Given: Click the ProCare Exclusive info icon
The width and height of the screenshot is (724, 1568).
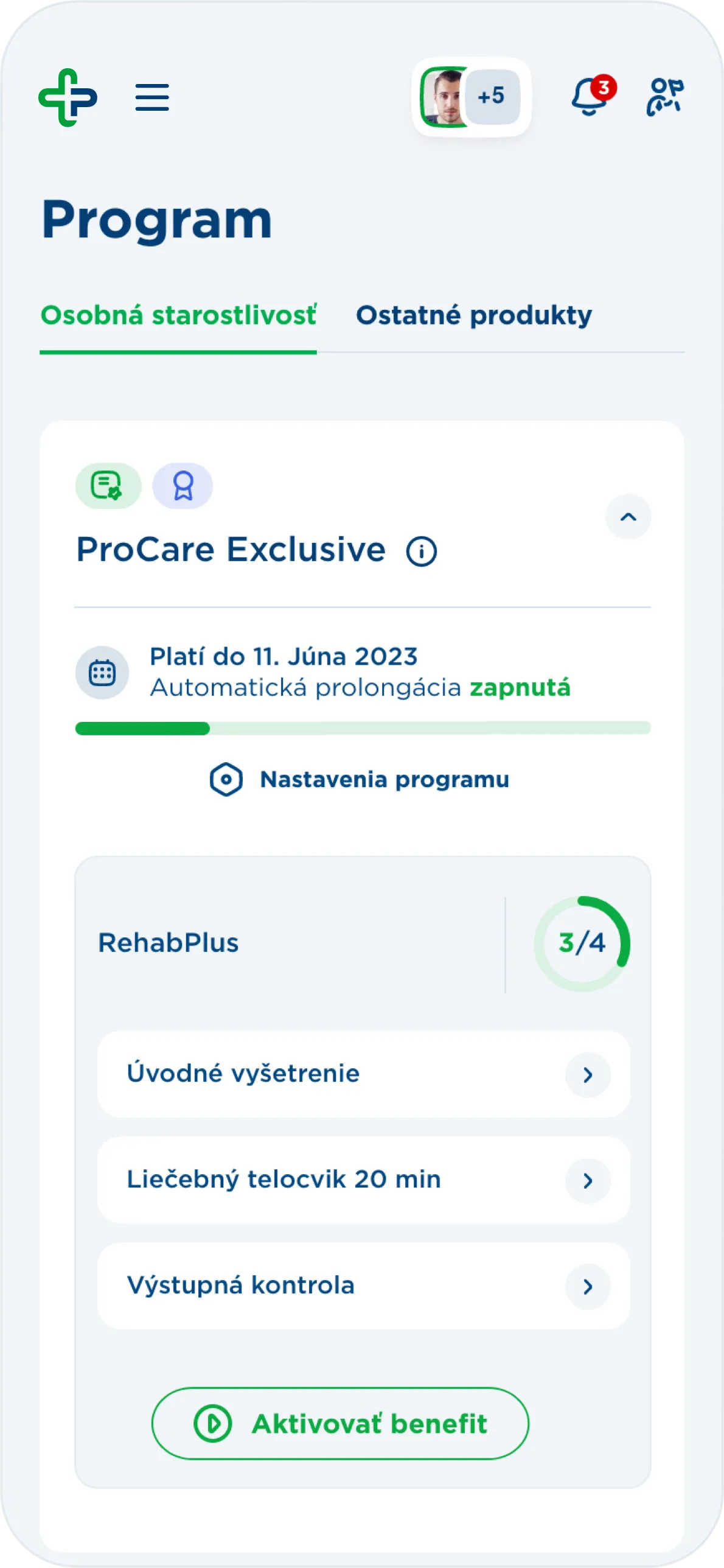Looking at the screenshot, I should pos(422,551).
